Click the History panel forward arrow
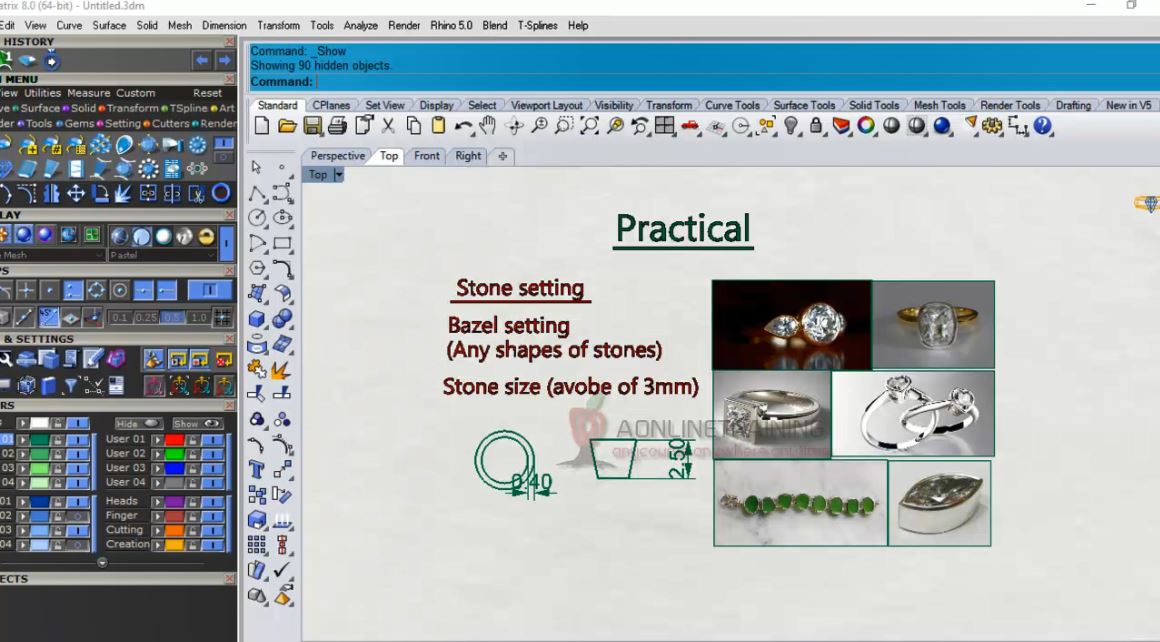1160x642 pixels. (224, 60)
